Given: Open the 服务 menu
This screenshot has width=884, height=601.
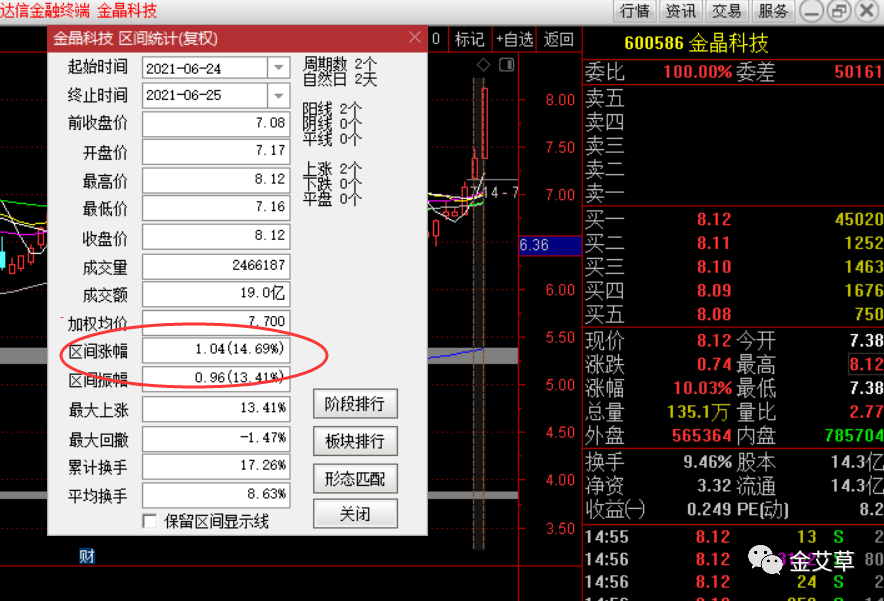Looking at the screenshot, I should point(772,11).
